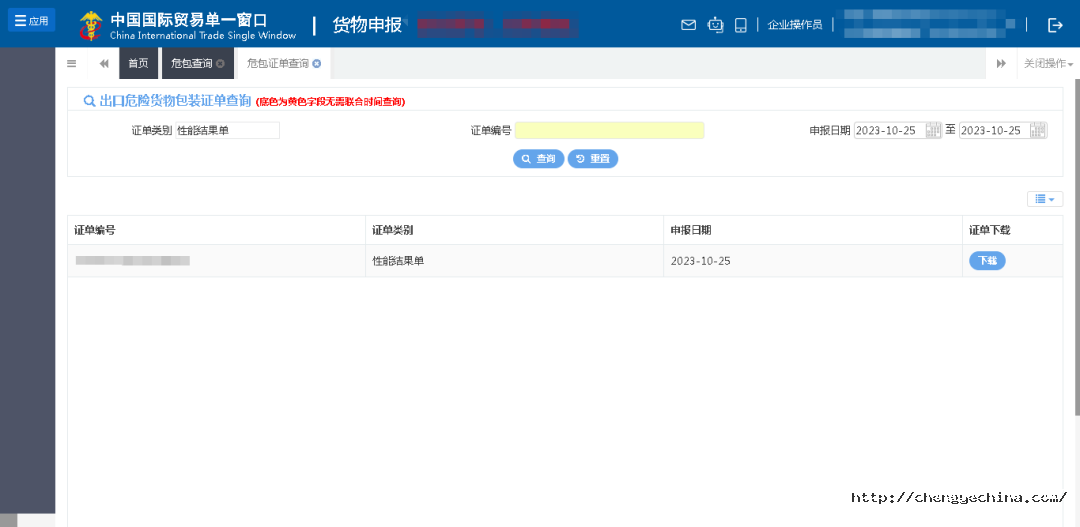Open calendar picker for start date
The image size is (1080, 527).
[x=933, y=130]
